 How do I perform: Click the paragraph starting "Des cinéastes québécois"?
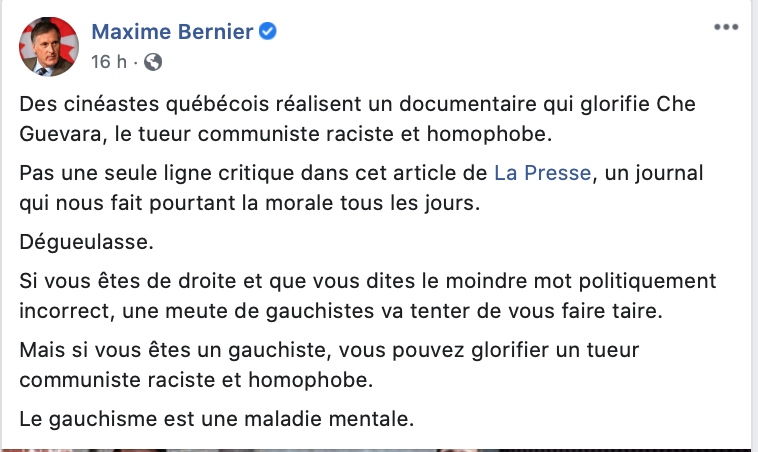[x=357, y=119]
